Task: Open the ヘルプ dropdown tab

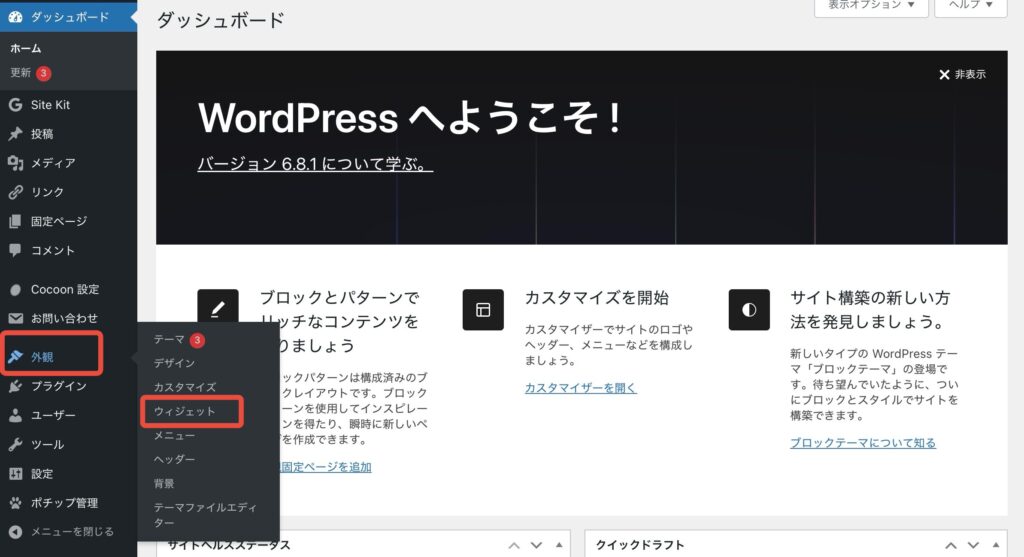Action: coord(970,5)
